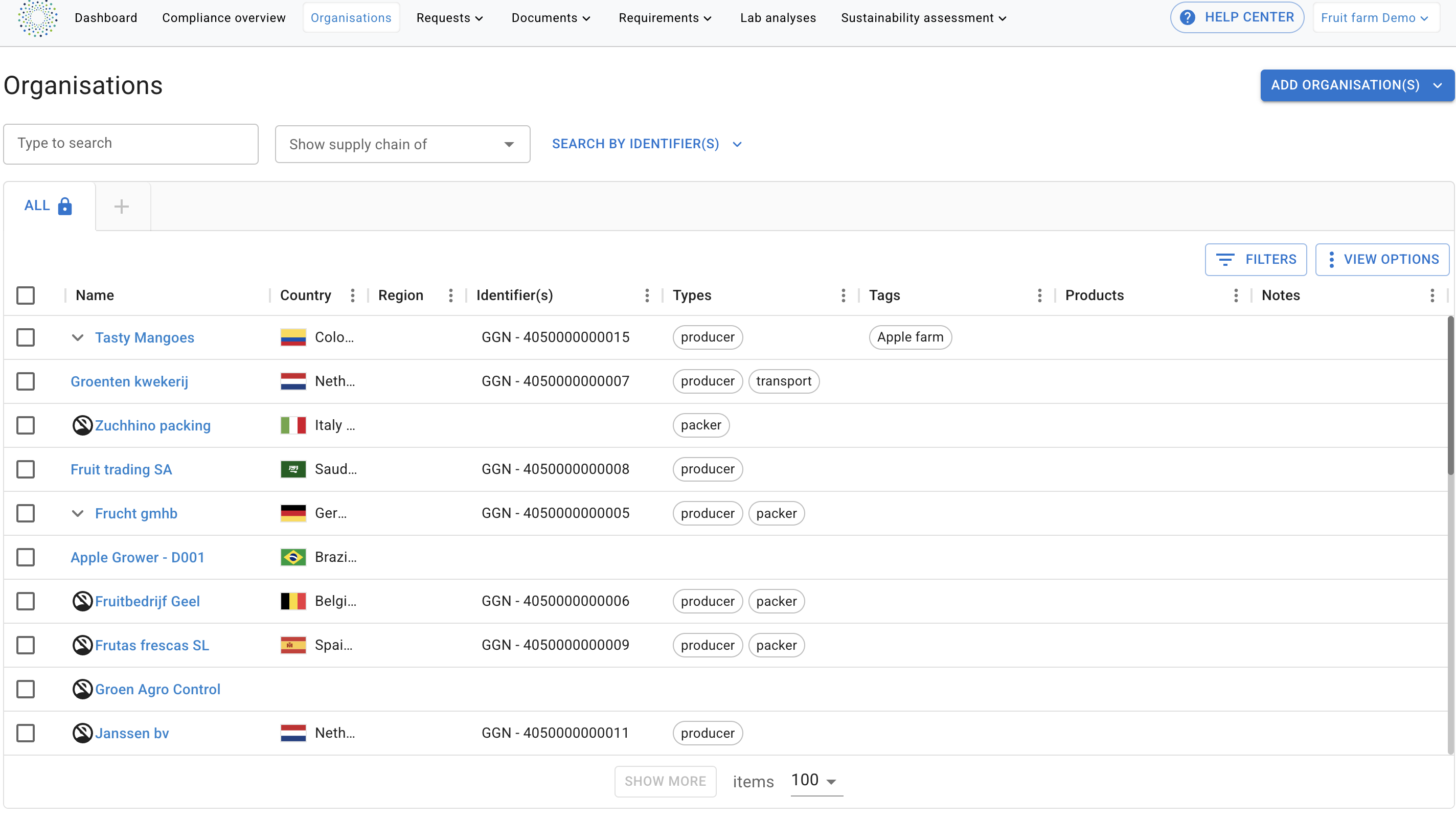The height and width of the screenshot is (819, 1456).
Task: Click the Help Center button
Action: click(1237, 17)
